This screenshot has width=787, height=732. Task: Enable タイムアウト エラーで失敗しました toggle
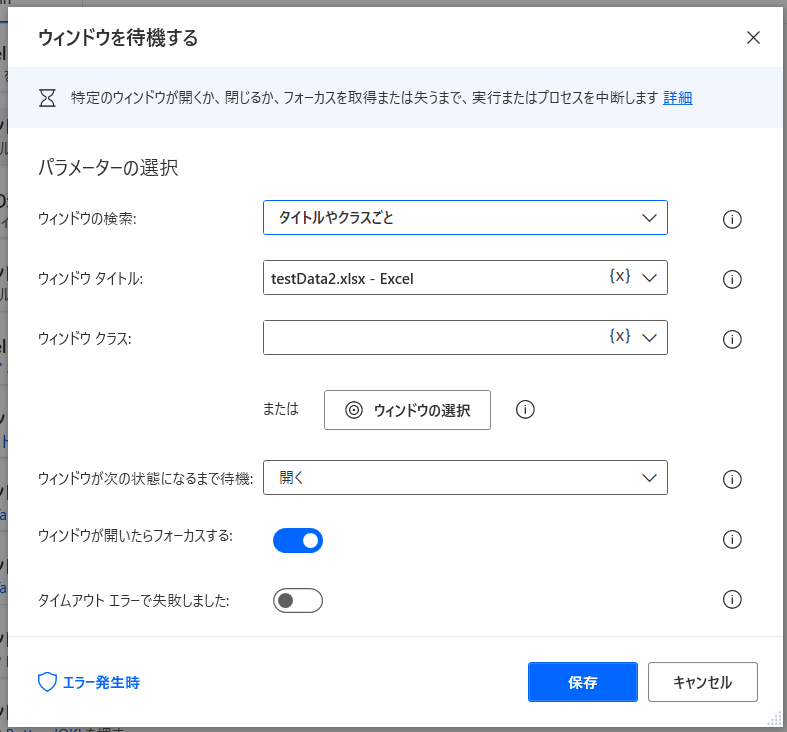coord(298,601)
